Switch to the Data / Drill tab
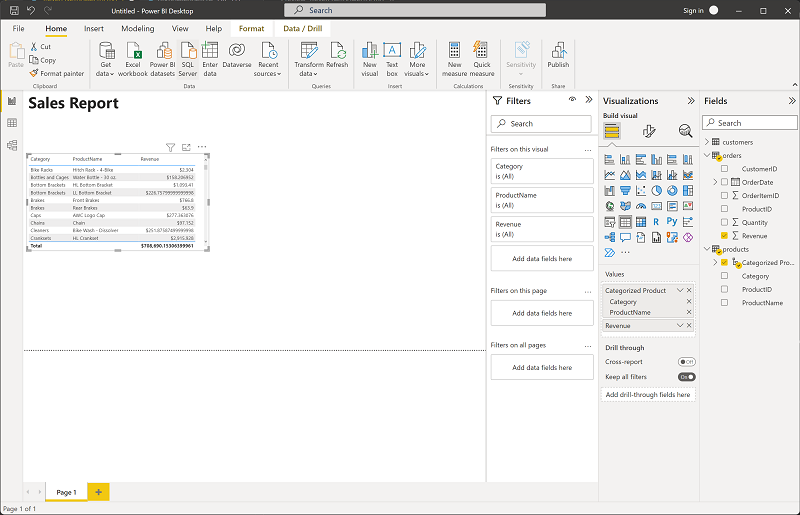Image resolution: width=800 pixels, height=515 pixels. pos(303,29)
